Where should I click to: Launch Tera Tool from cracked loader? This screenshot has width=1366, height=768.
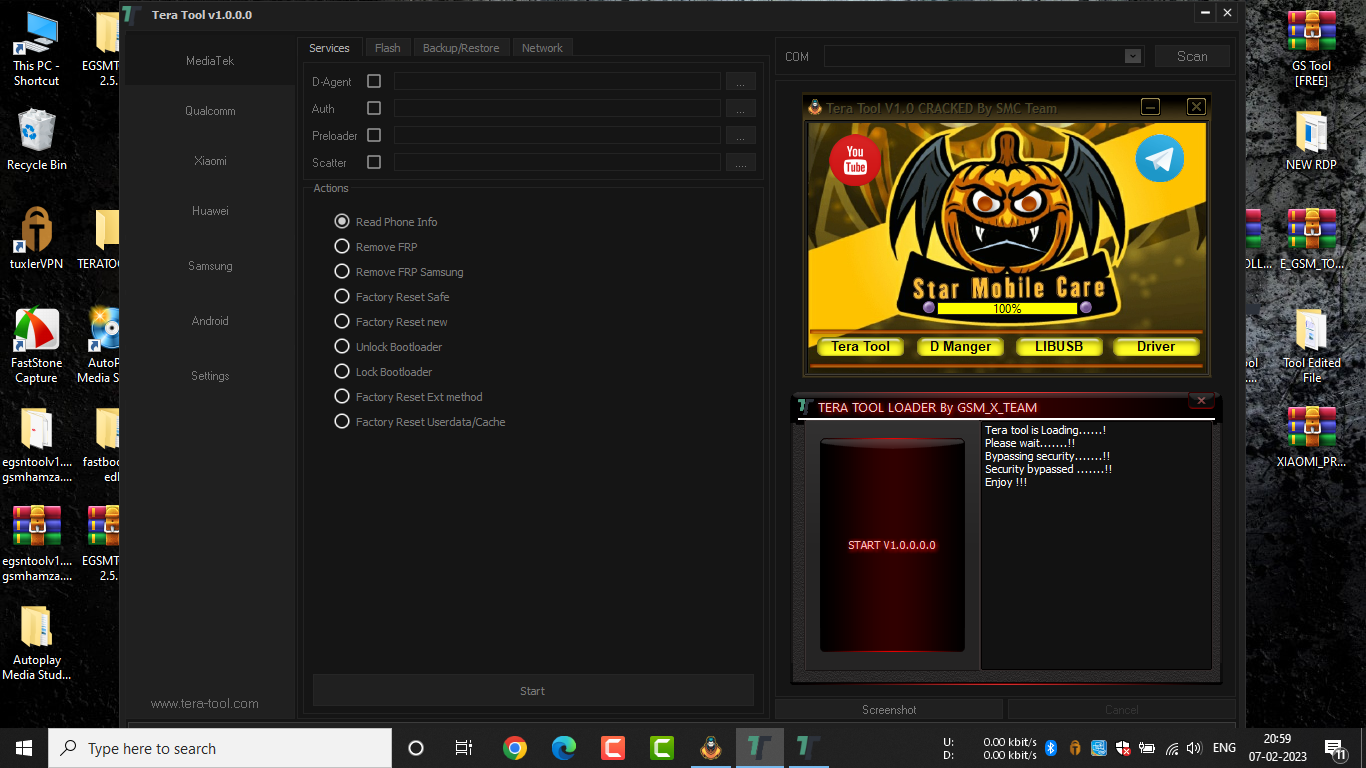click(x=860, y=347)
